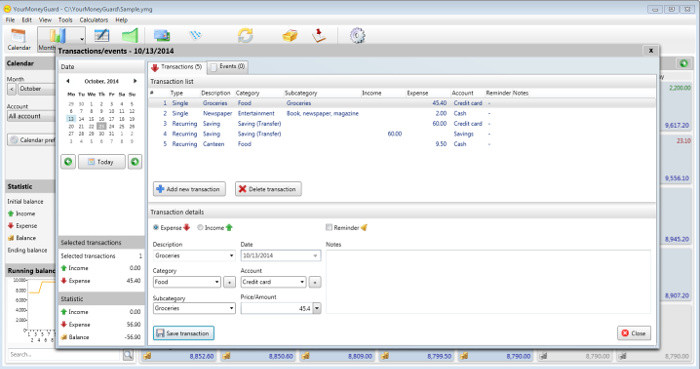
Task: Select transaction row 2 Newspaper
Action: coord(402,113)
